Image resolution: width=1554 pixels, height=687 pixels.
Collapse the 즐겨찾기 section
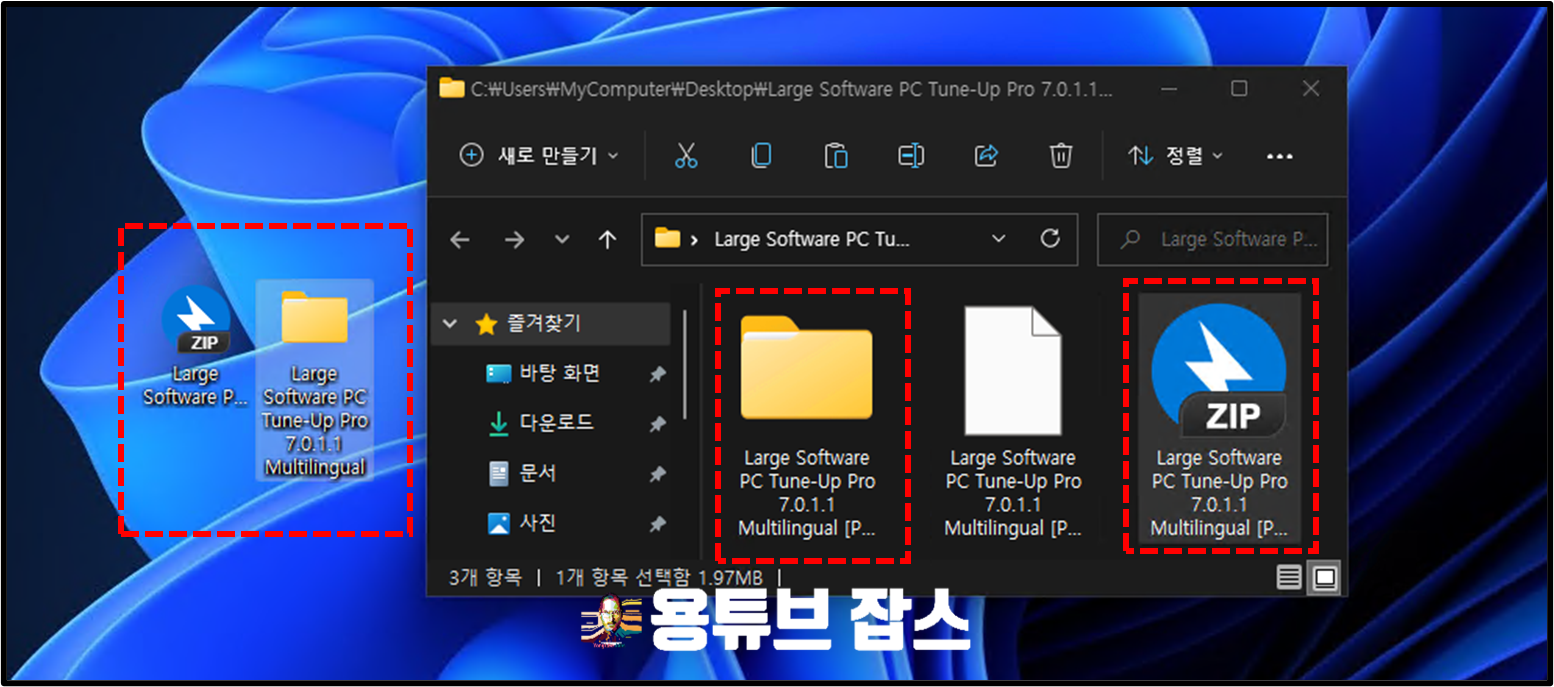click(x=450, y=324)
